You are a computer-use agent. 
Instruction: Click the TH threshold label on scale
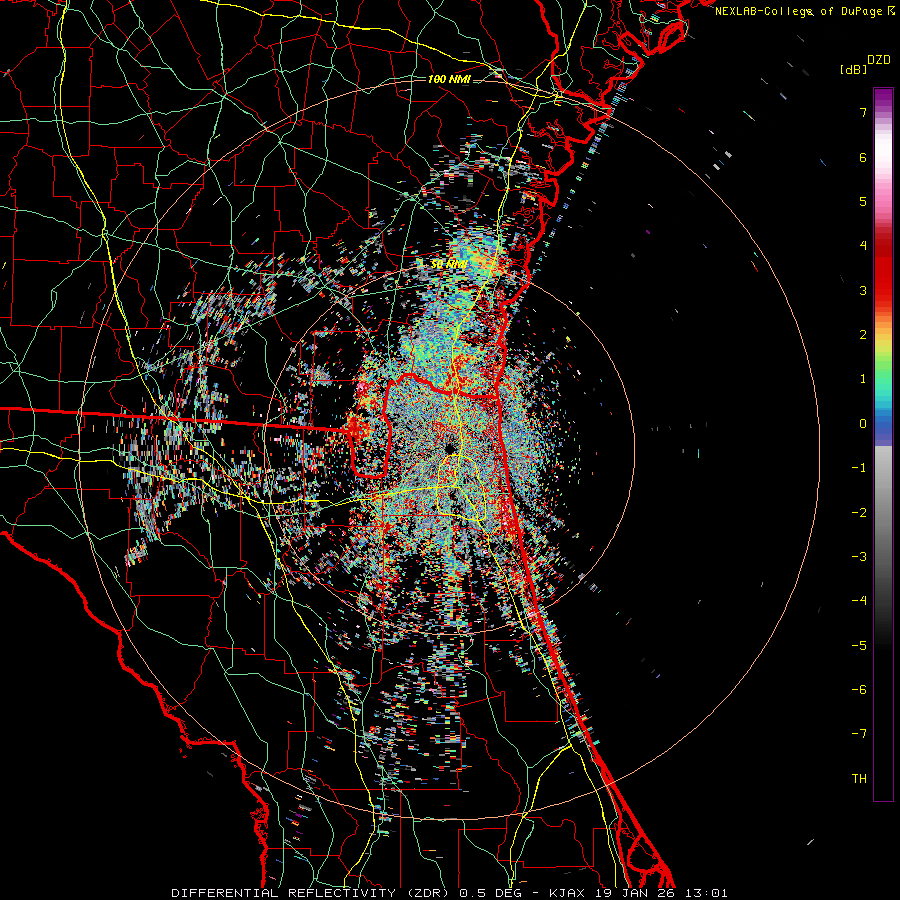[x=859, y=778]
